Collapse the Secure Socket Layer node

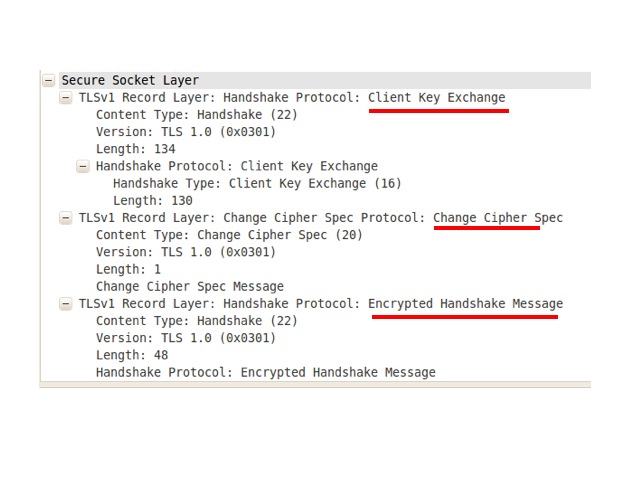tap(49, 80)
